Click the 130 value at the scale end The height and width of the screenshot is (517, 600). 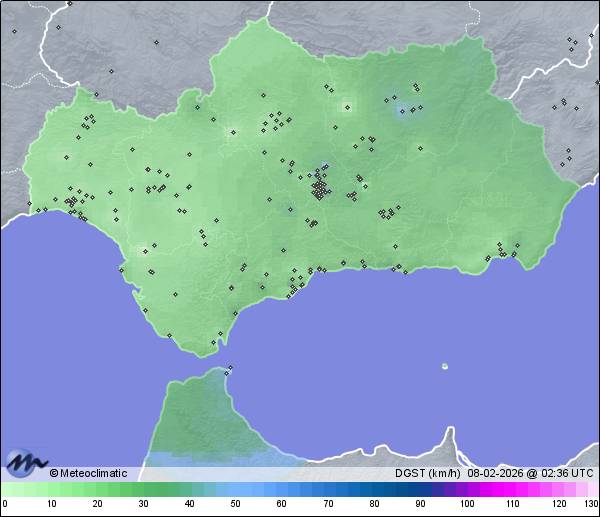click(590, 504)
